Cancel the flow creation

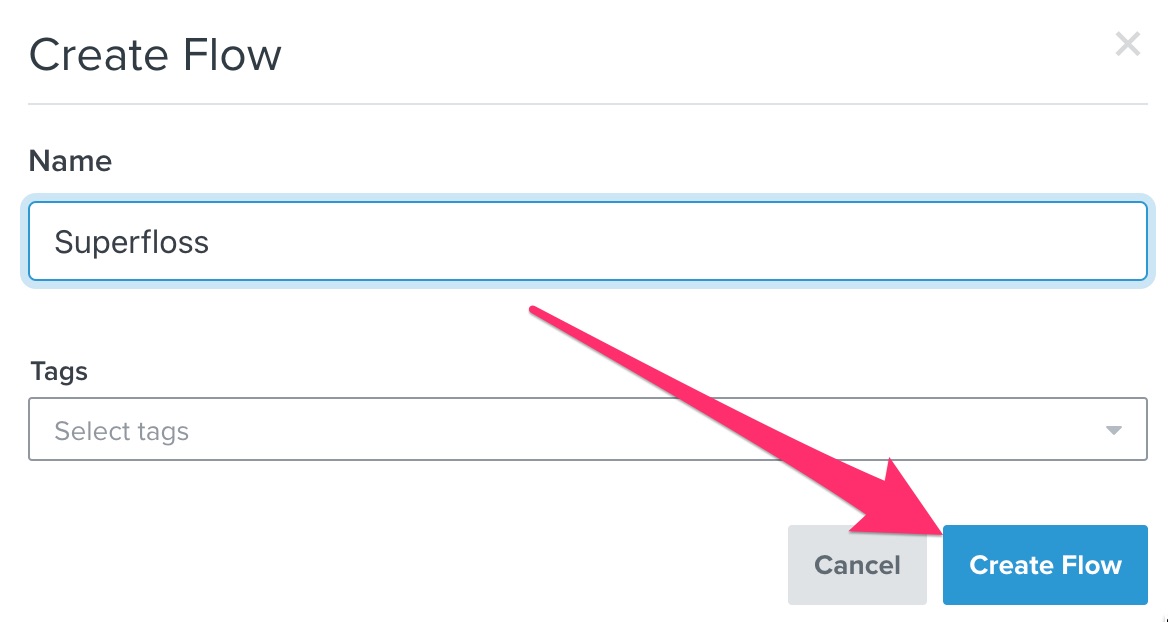[x=857, y=565]
